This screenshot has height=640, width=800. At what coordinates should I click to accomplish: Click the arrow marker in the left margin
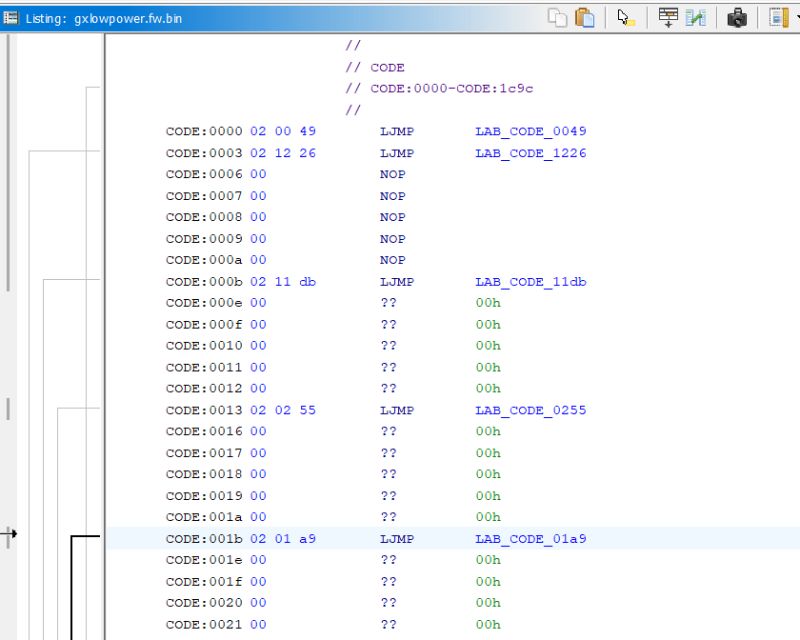[x=11, y=534]
